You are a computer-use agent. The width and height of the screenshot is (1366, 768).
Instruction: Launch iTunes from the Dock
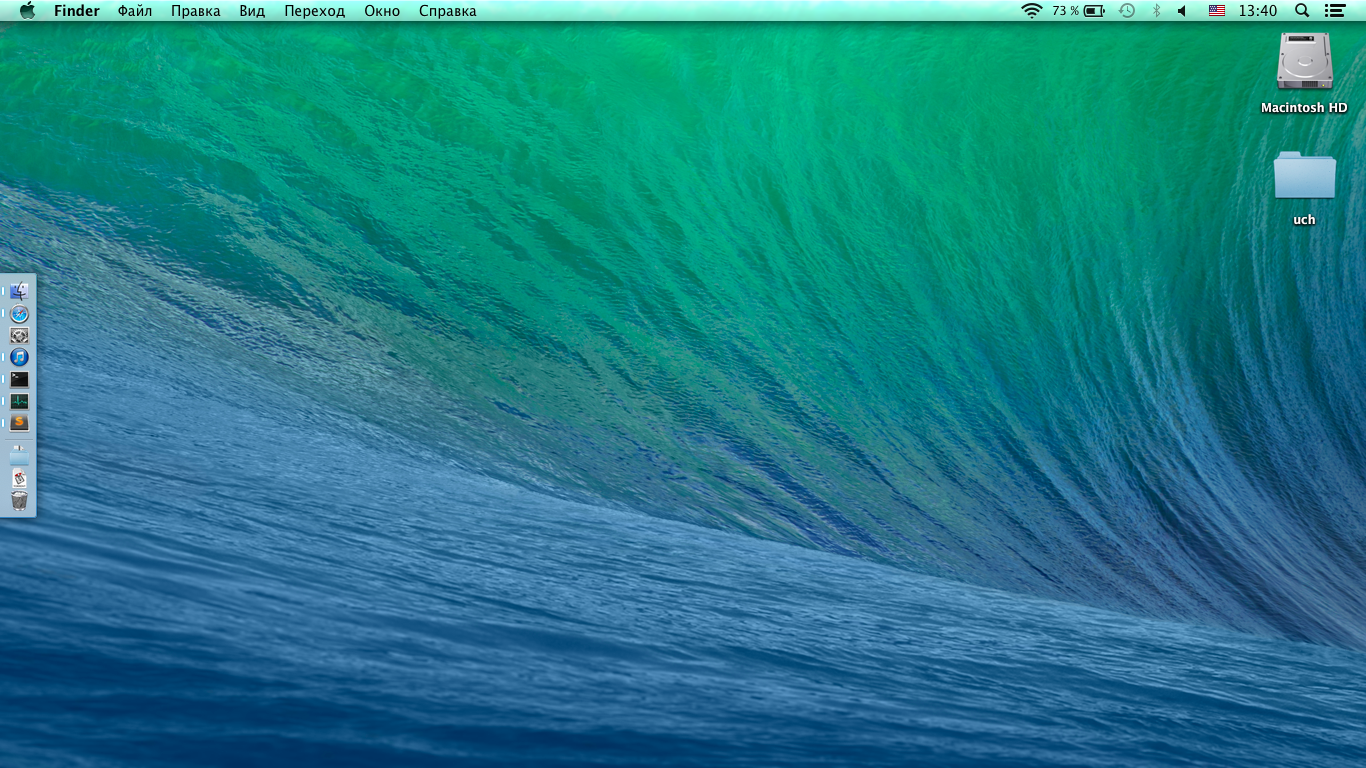19,357
